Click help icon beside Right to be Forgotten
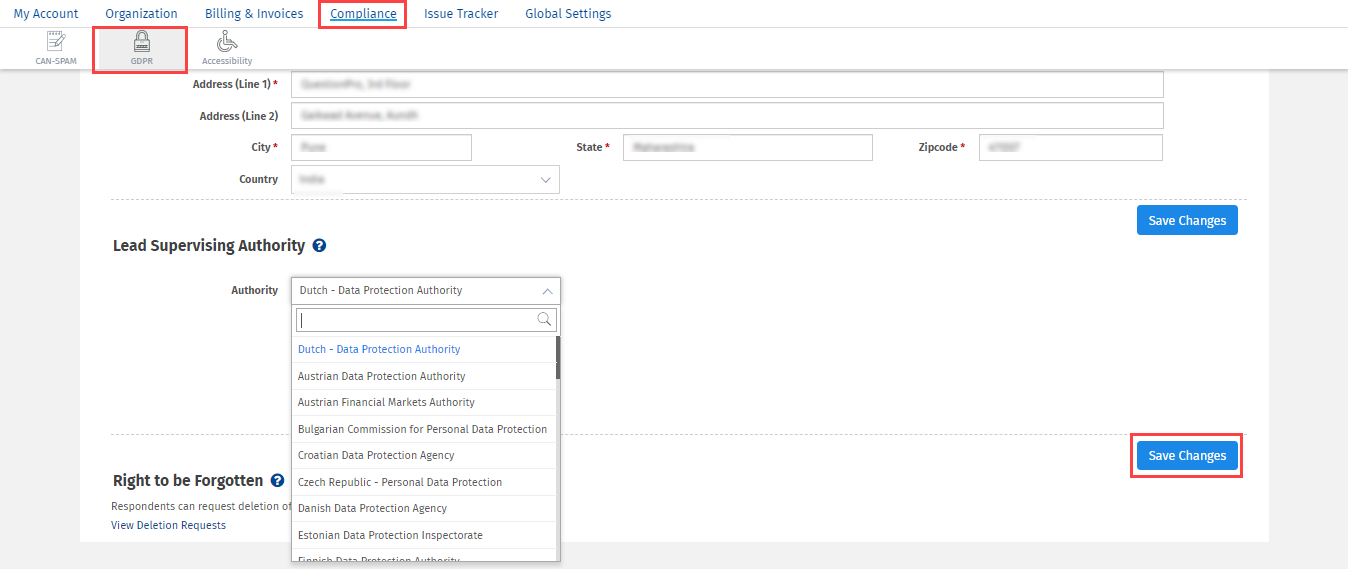The width and height of the screenshot is (1348, 569). (x=277, y=481)
